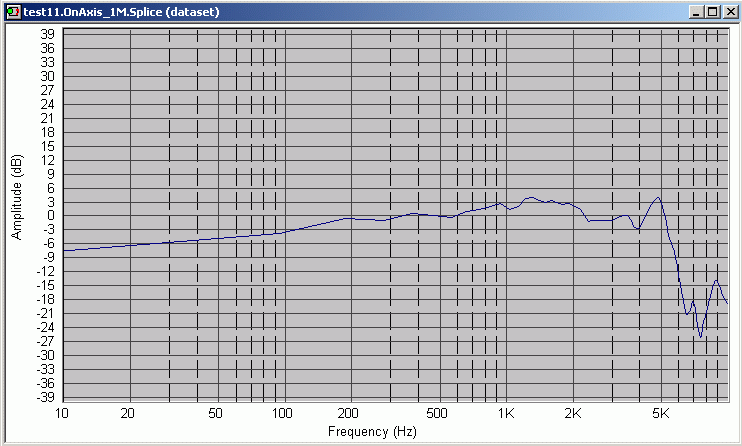Click the -30 amplitude tick label
The width and height of the screenshot is (742, 446).
point(45,355)
